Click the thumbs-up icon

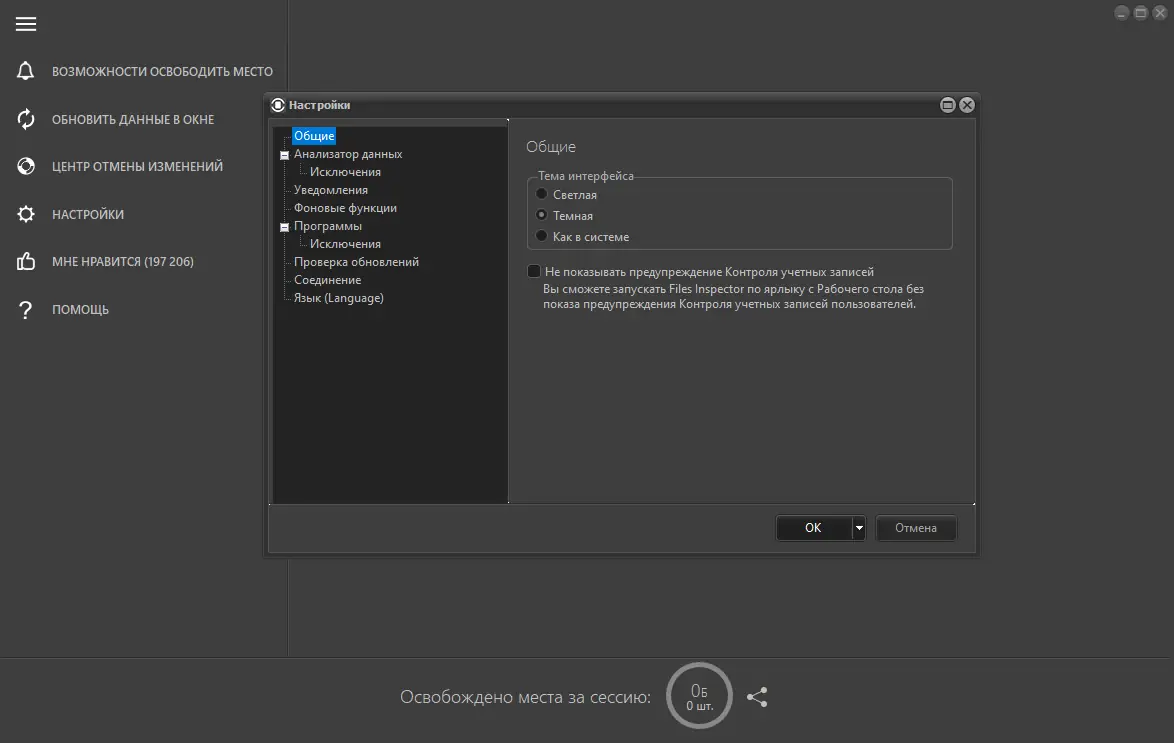tap(25, 261)
